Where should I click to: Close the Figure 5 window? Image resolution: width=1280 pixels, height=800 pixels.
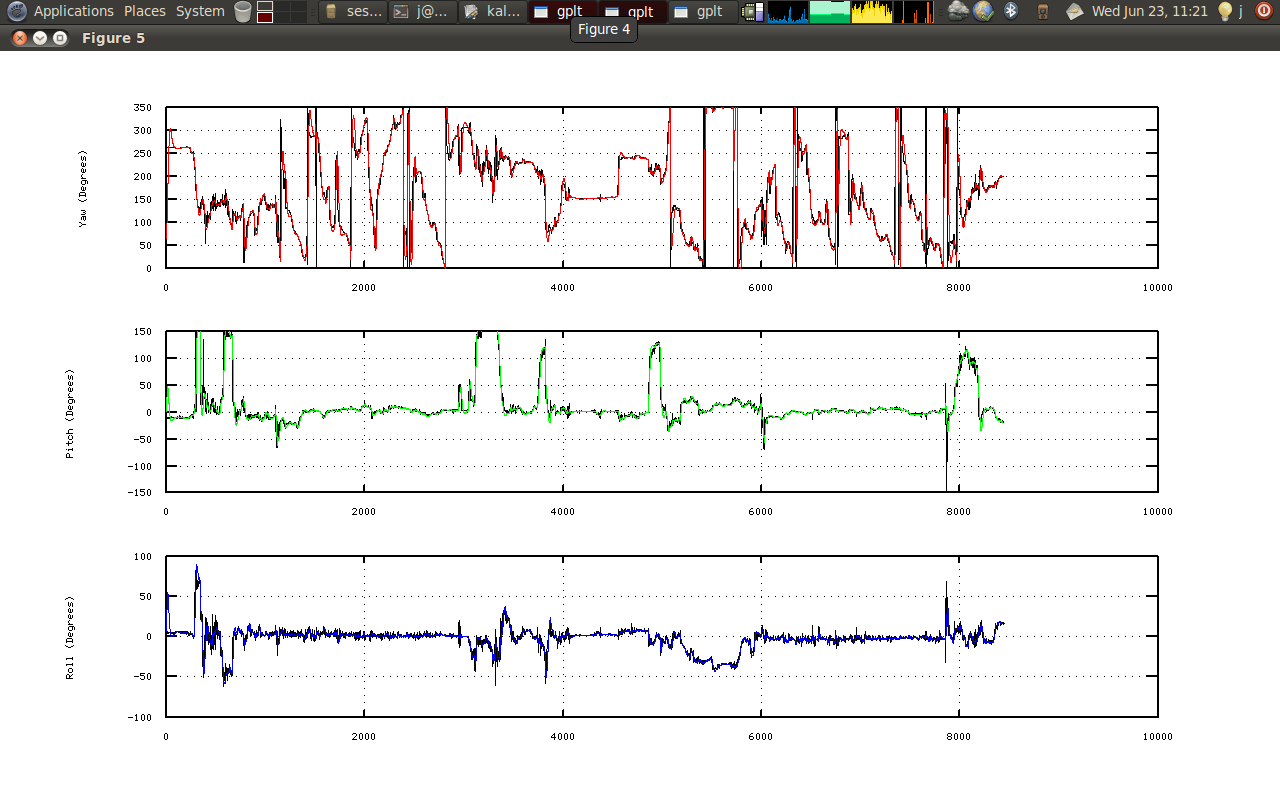(20, 38)
